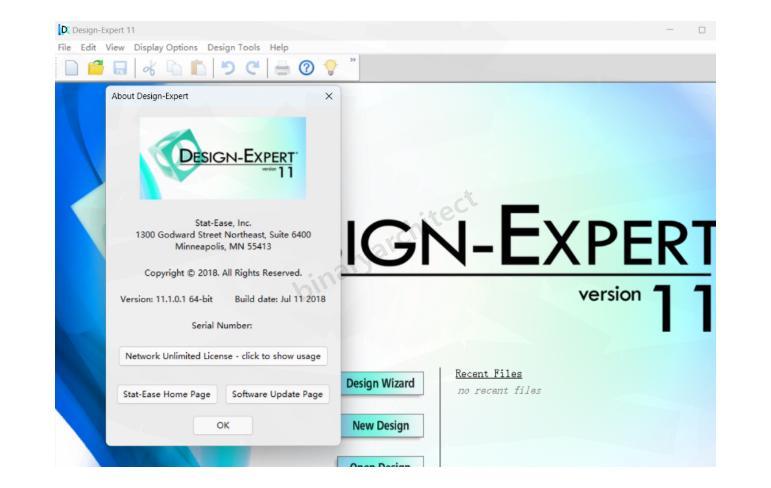Expand the toolbar overflow chevron
Image resolution: width=771 pixels, height=488 pixels.
pyautogui.click(x=353, y=60)
